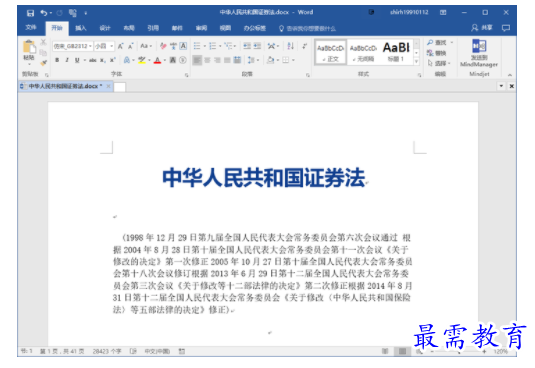Toggle center alignment button
This screenshot has height=368, width=535.
click(207, 60)
